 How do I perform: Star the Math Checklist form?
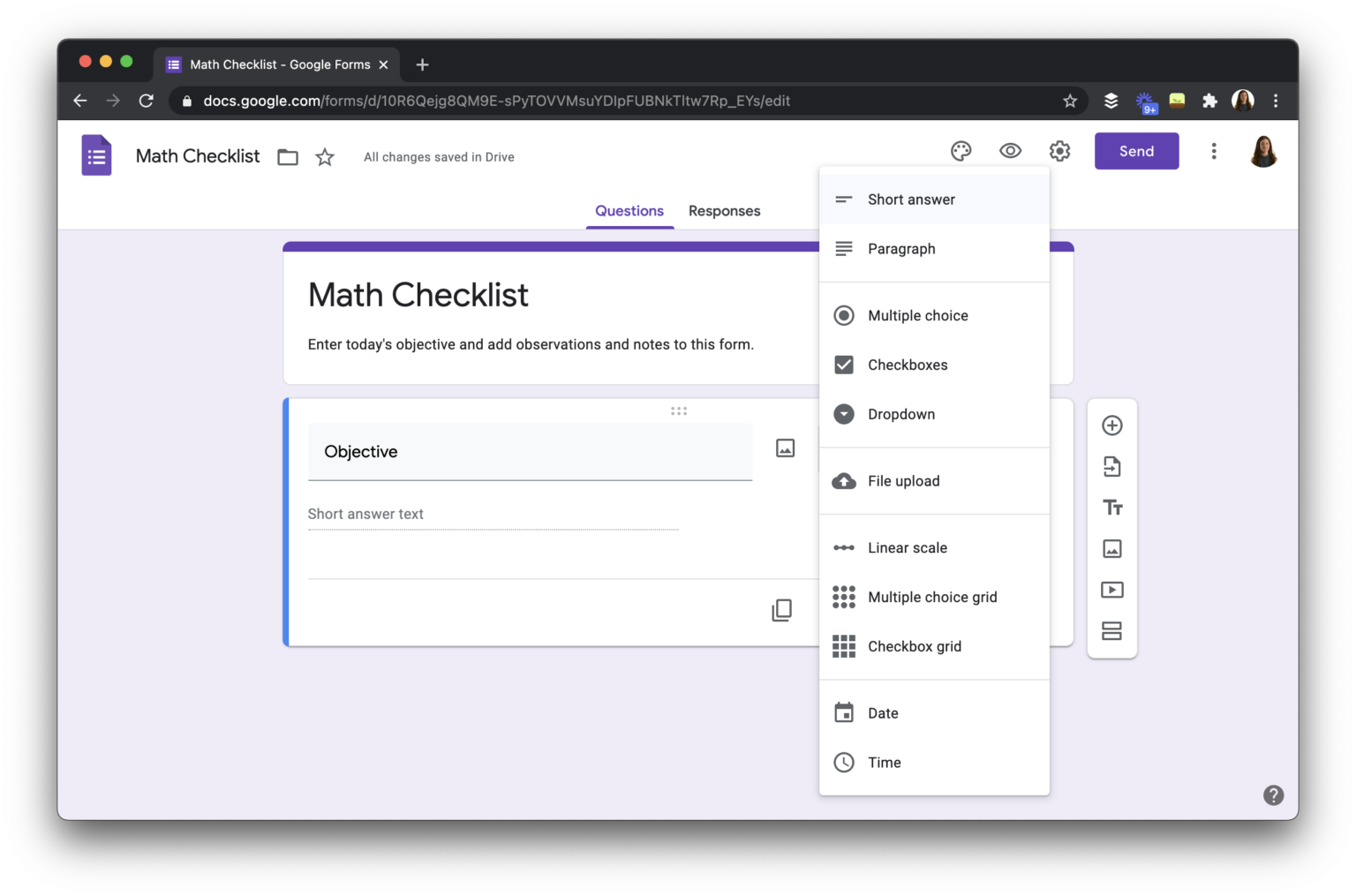pos(324,156)
